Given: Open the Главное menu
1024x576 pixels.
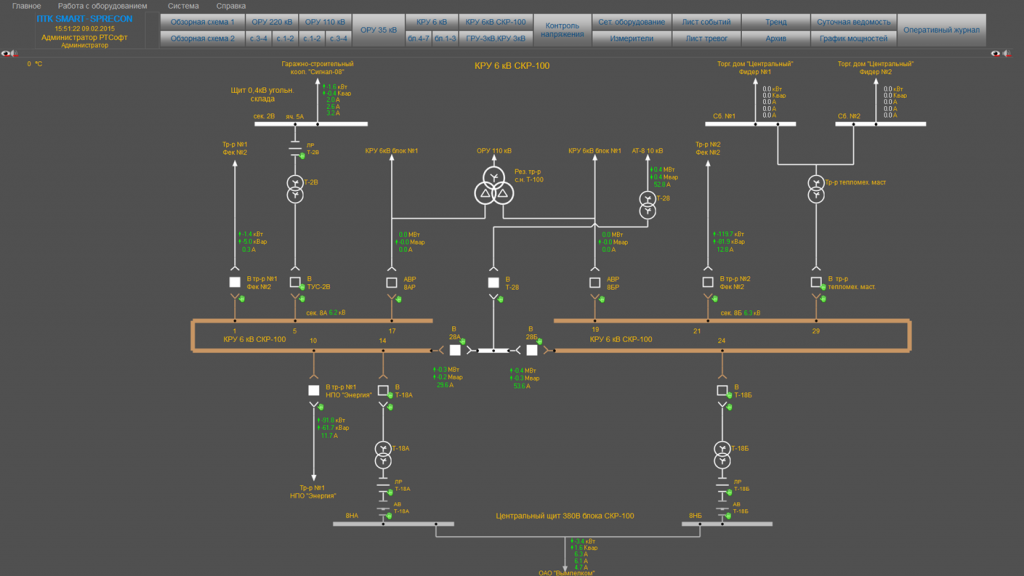Looking at the screenshot, I should 27,6.
